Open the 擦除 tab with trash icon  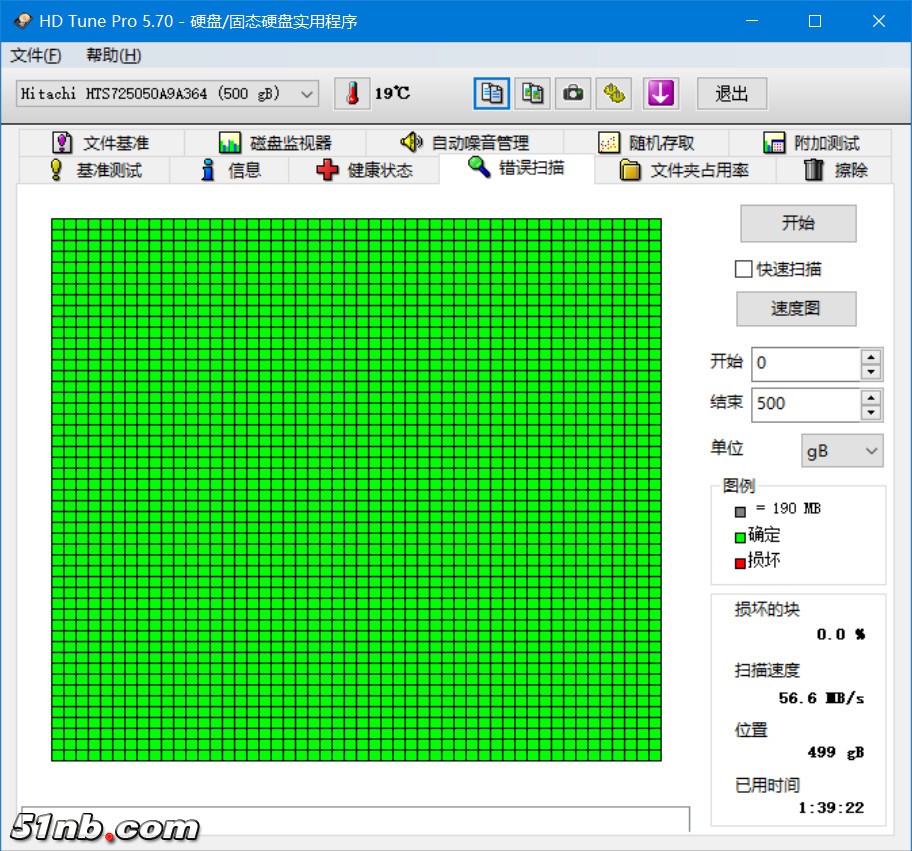(836, 170)
